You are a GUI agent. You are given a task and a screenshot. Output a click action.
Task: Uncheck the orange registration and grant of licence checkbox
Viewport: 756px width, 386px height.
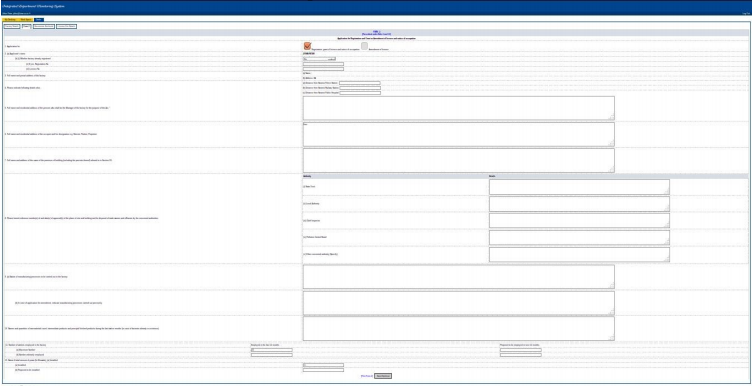[307, 46]
